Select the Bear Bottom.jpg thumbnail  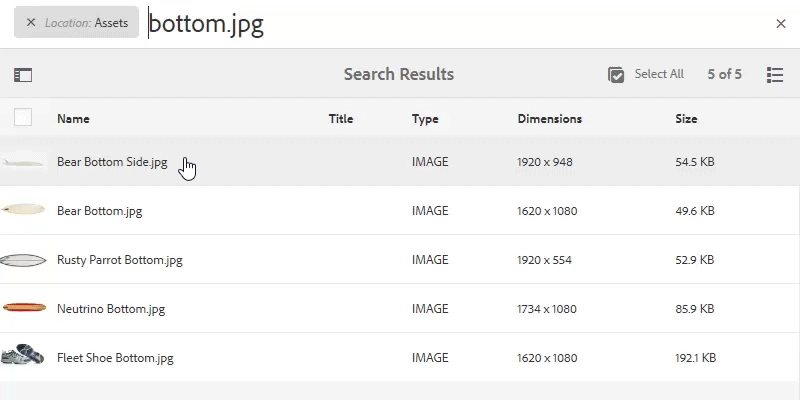[23, 210]
